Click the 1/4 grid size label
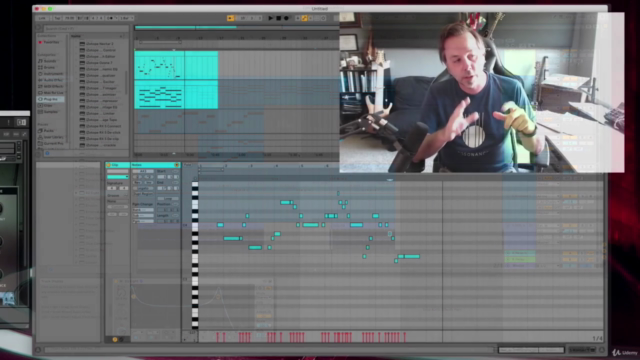The image size is (640, 360). pyautogui.click(x=597, y=338)
